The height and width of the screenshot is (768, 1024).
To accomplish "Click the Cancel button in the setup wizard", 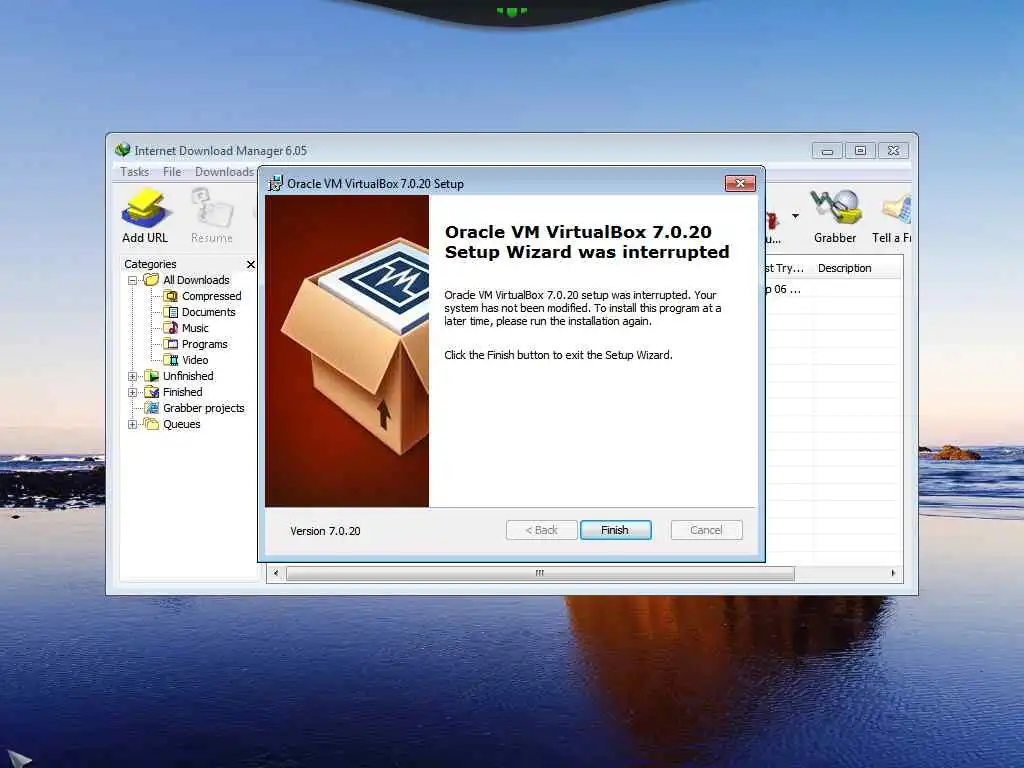I will [x=706, y=530].
